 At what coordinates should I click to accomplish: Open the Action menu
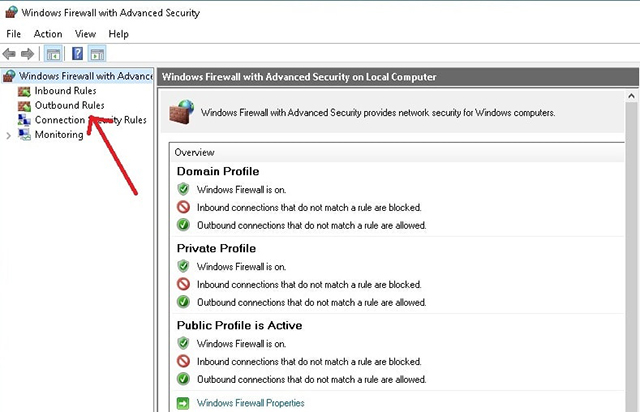coord(48,34)
